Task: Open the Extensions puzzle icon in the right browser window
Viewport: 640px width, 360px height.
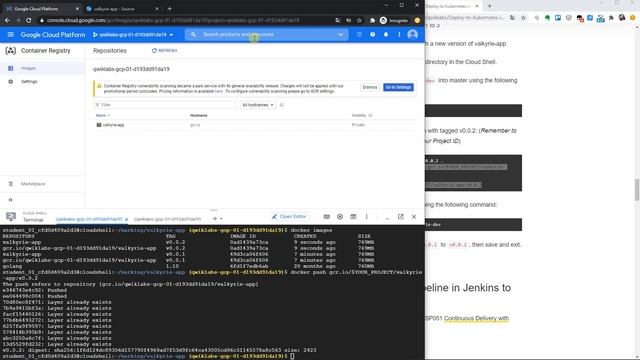Action: coord(611,18)
